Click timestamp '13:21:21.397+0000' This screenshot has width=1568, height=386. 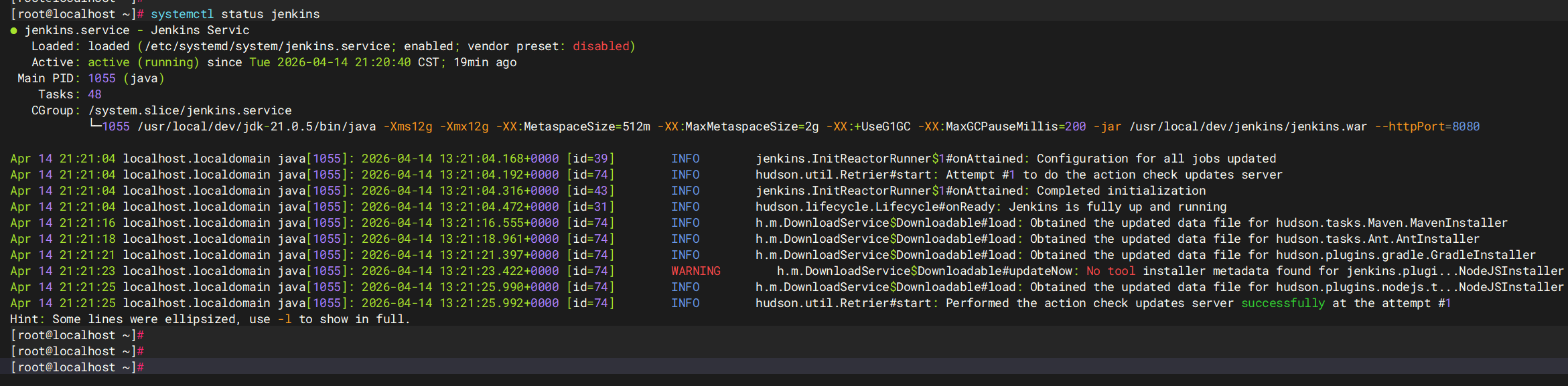pos(499,255)
